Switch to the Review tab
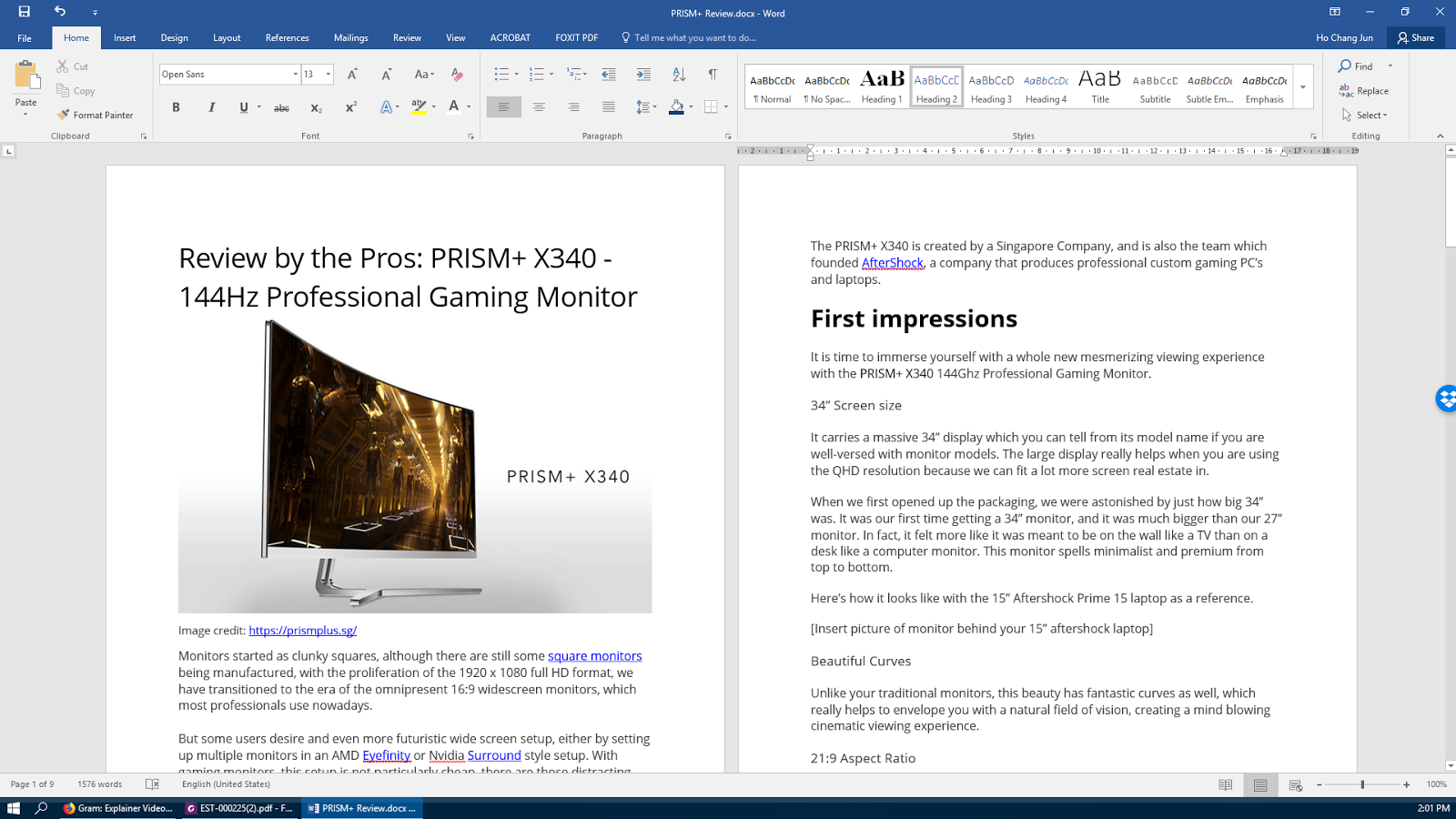Image resolution: width=1456 pixels, height=819 pixels. point(407,38)
